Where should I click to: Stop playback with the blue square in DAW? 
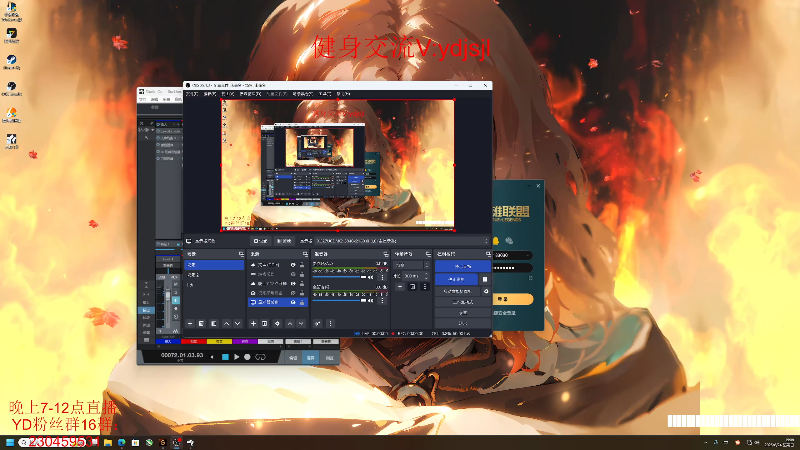pyautogui.click(x=225, y=357)
